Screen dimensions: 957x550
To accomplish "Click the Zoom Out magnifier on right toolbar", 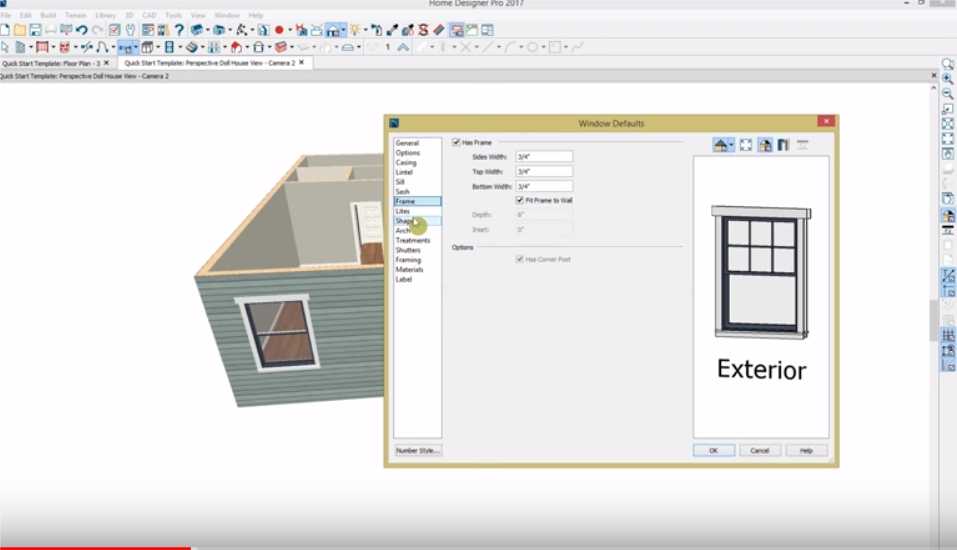I will (x=947, y=94).
